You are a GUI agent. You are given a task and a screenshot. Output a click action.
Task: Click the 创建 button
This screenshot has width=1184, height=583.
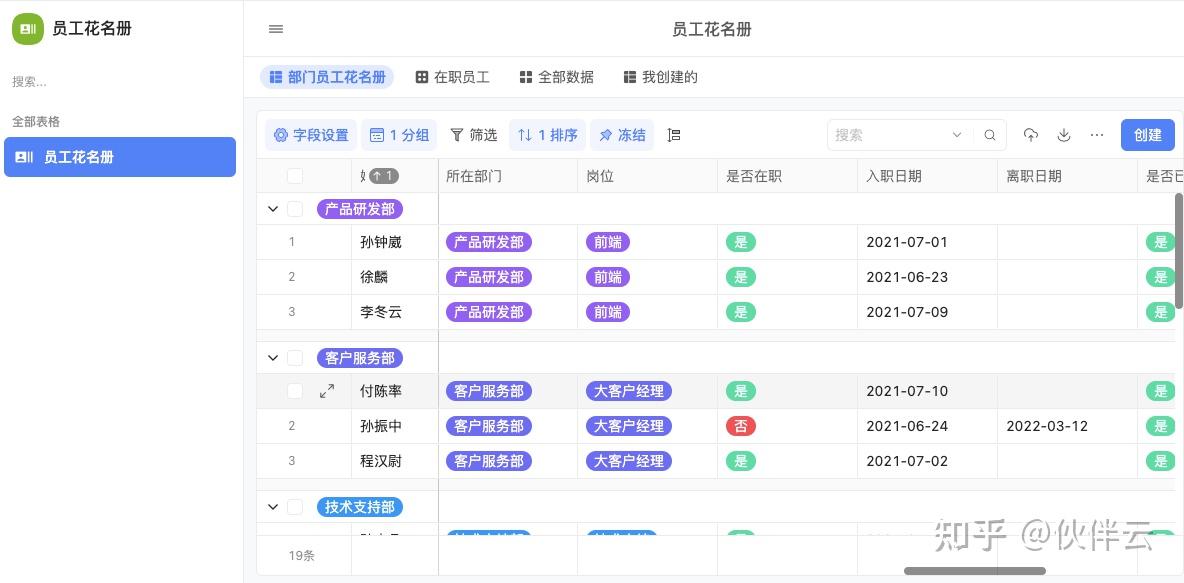coord(1147,135)
